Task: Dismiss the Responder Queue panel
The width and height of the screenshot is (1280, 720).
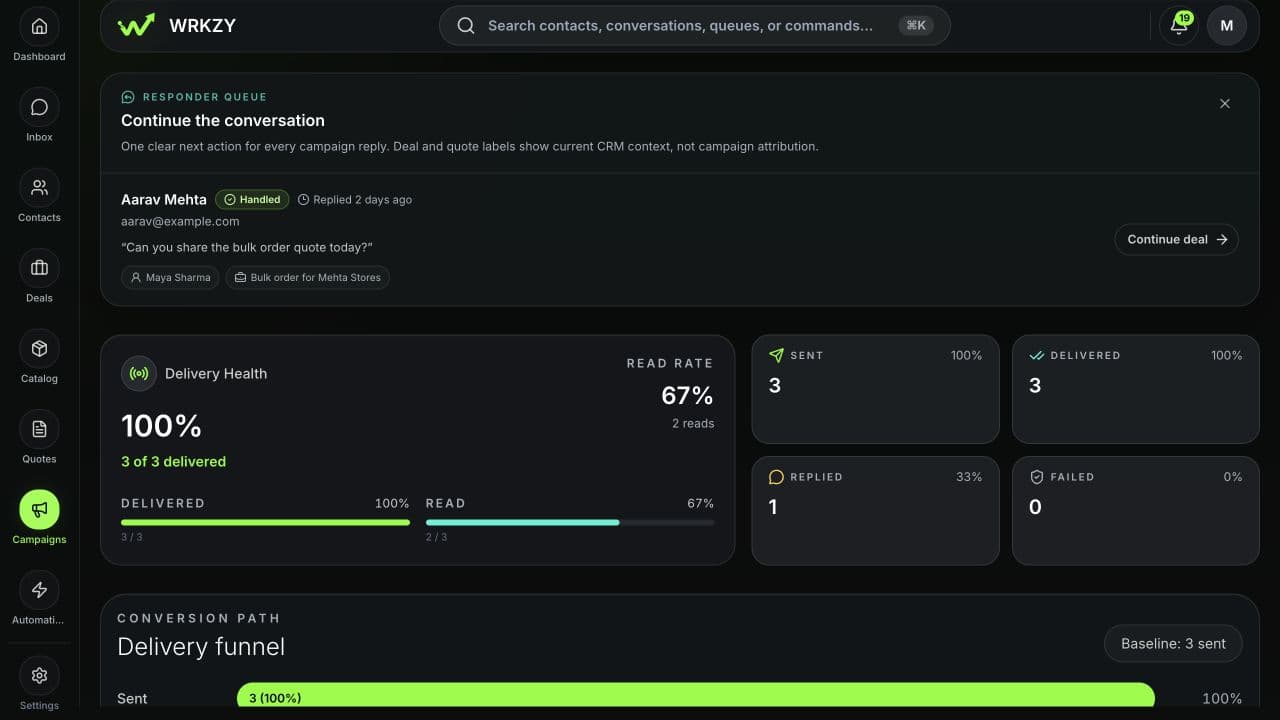Action: (1225, 104)
